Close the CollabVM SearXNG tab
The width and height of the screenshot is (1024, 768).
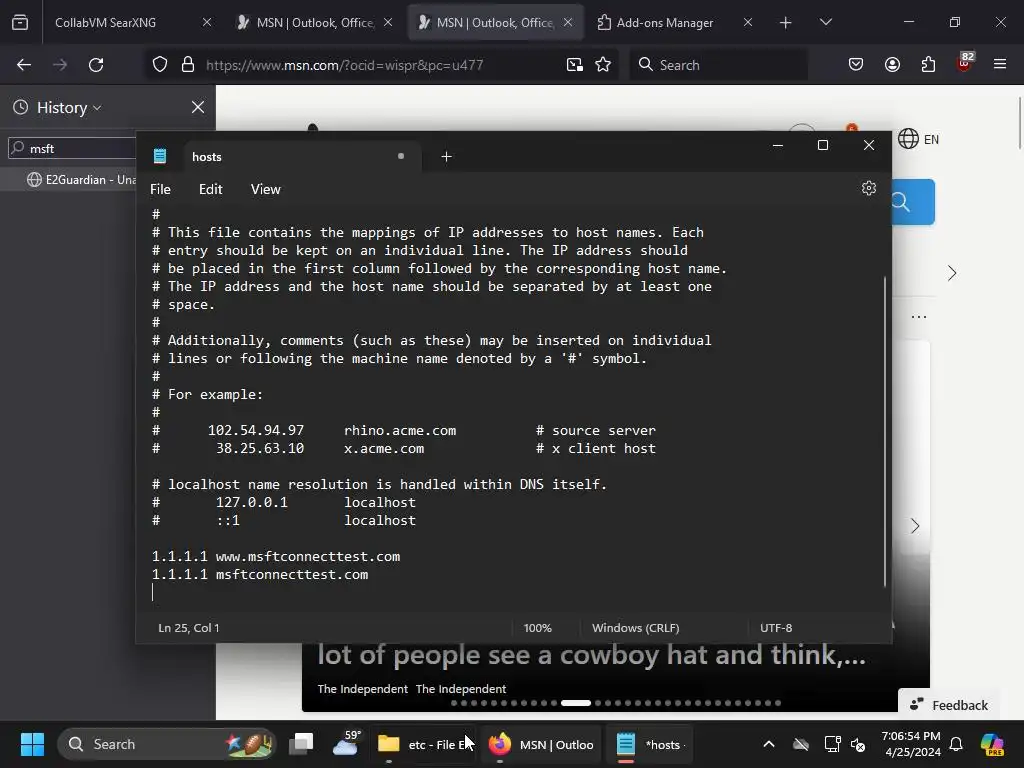coord(207,22)
